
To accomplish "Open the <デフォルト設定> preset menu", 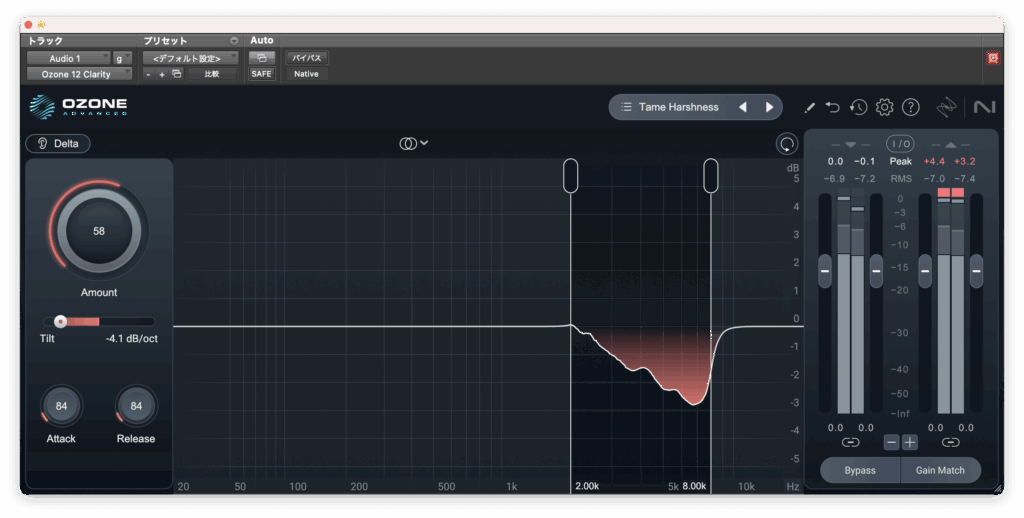I will coord(189,58).
